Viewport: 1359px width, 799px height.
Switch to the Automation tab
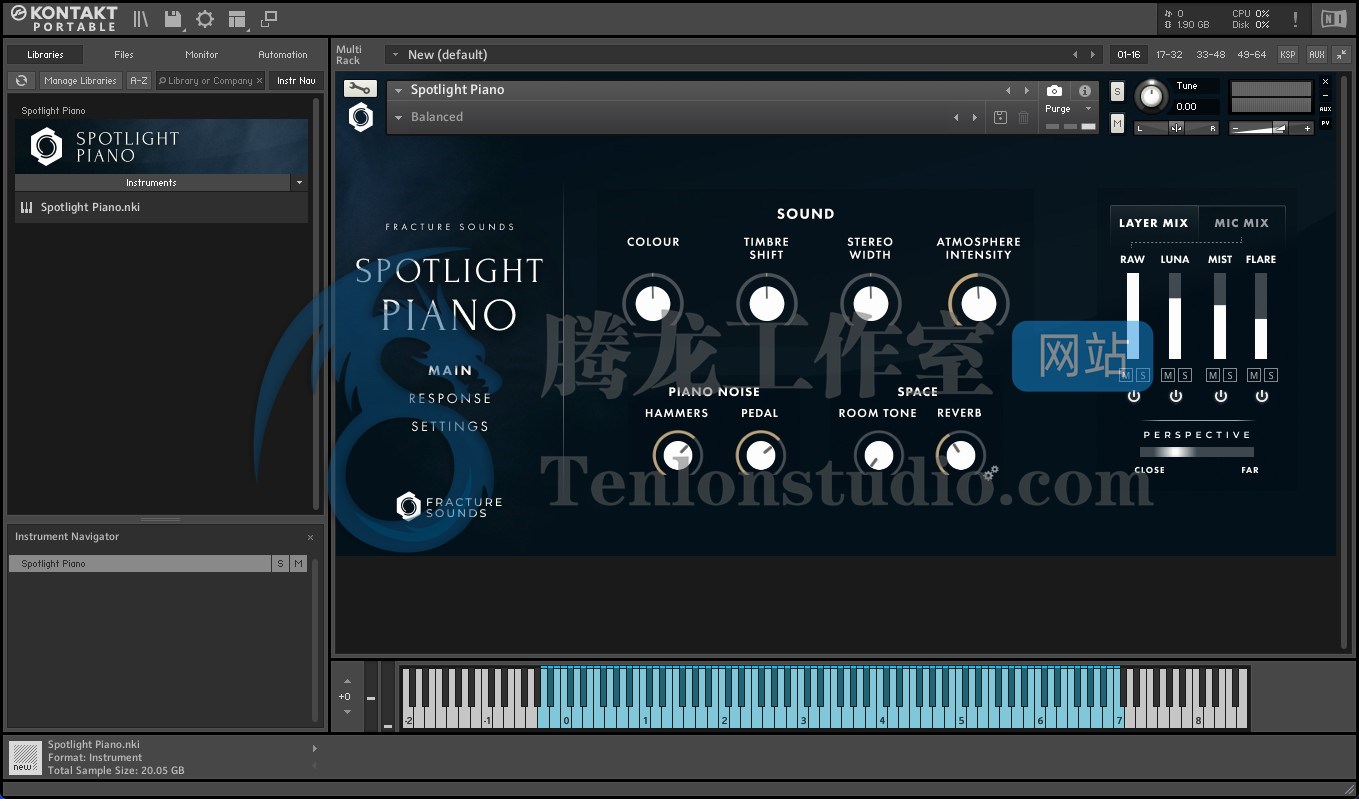click(x=283, y=55)
